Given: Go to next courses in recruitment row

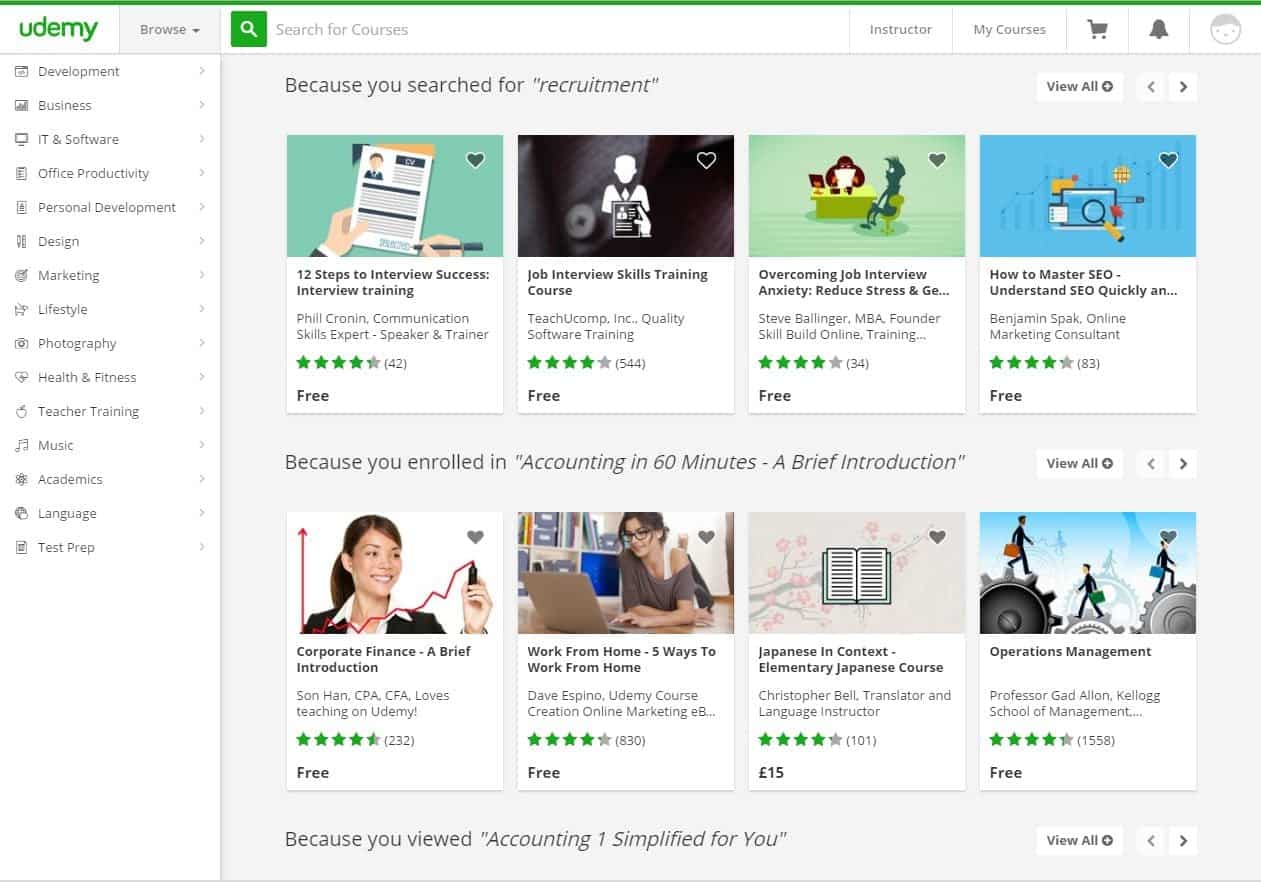Looking at the screenshot, I should (1183, 87).
